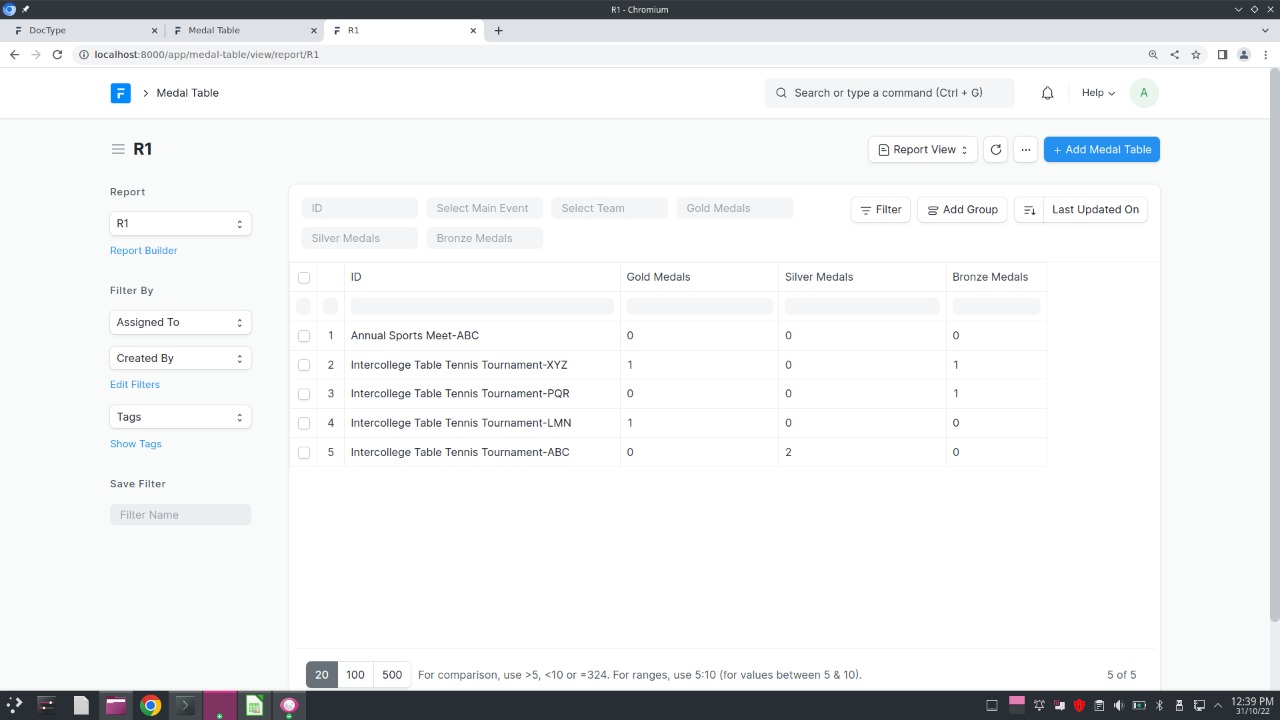Image resolution: width=1280 pixels, height=720 pixels.
Task: Switch to Medal Table browser tab
Action: pos(244,30)
